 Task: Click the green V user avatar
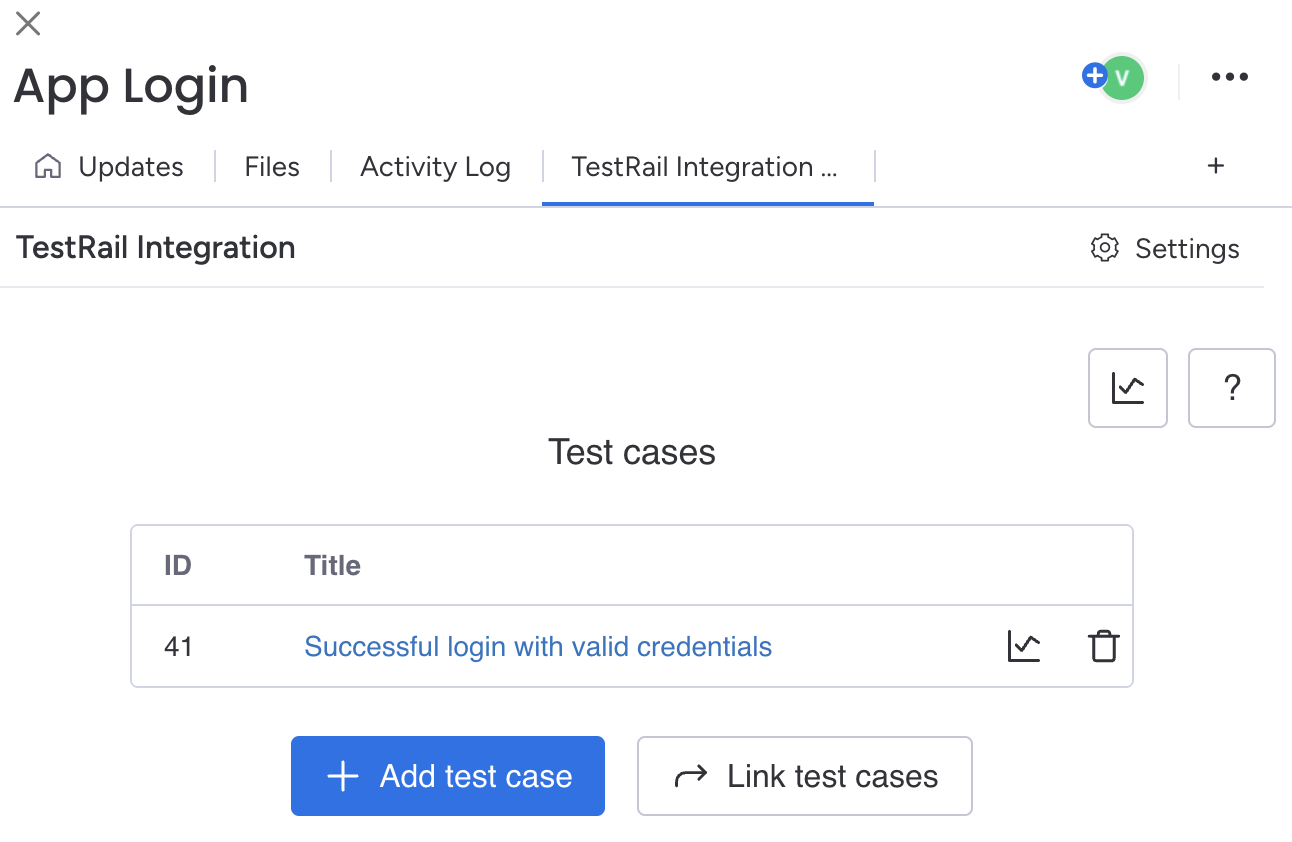[1123, 78]
